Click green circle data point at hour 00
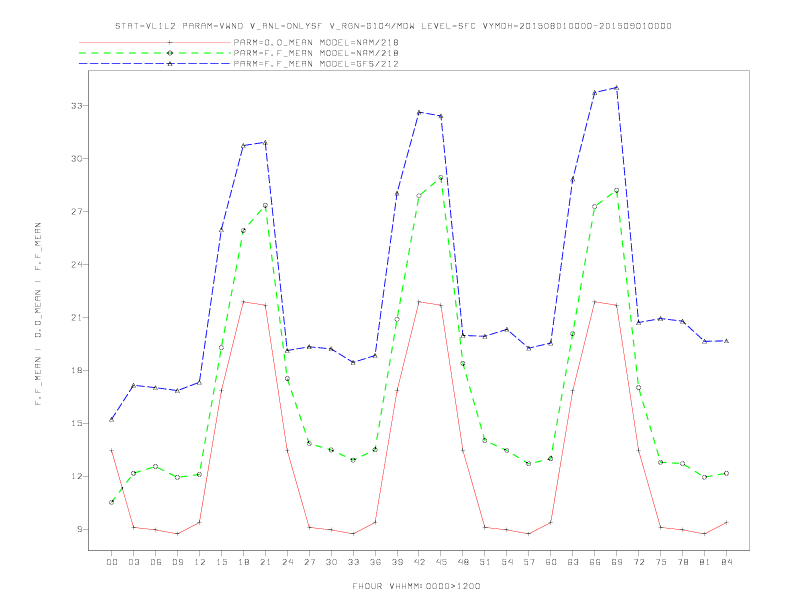 click(112, 502)
